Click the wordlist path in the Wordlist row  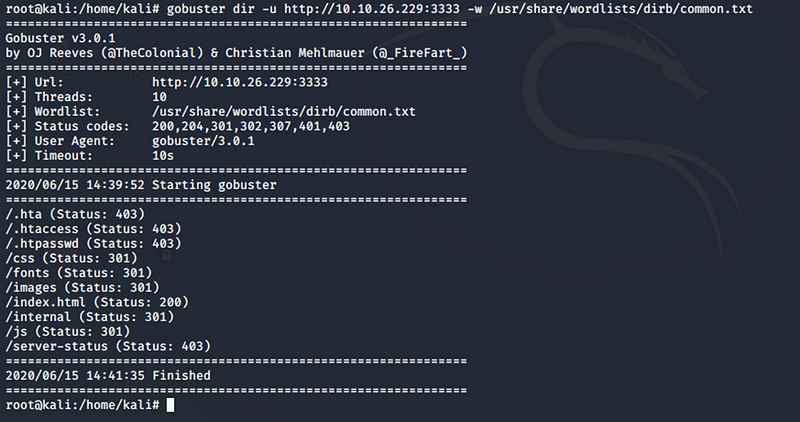pyautogui.click(x=284, y=112)
